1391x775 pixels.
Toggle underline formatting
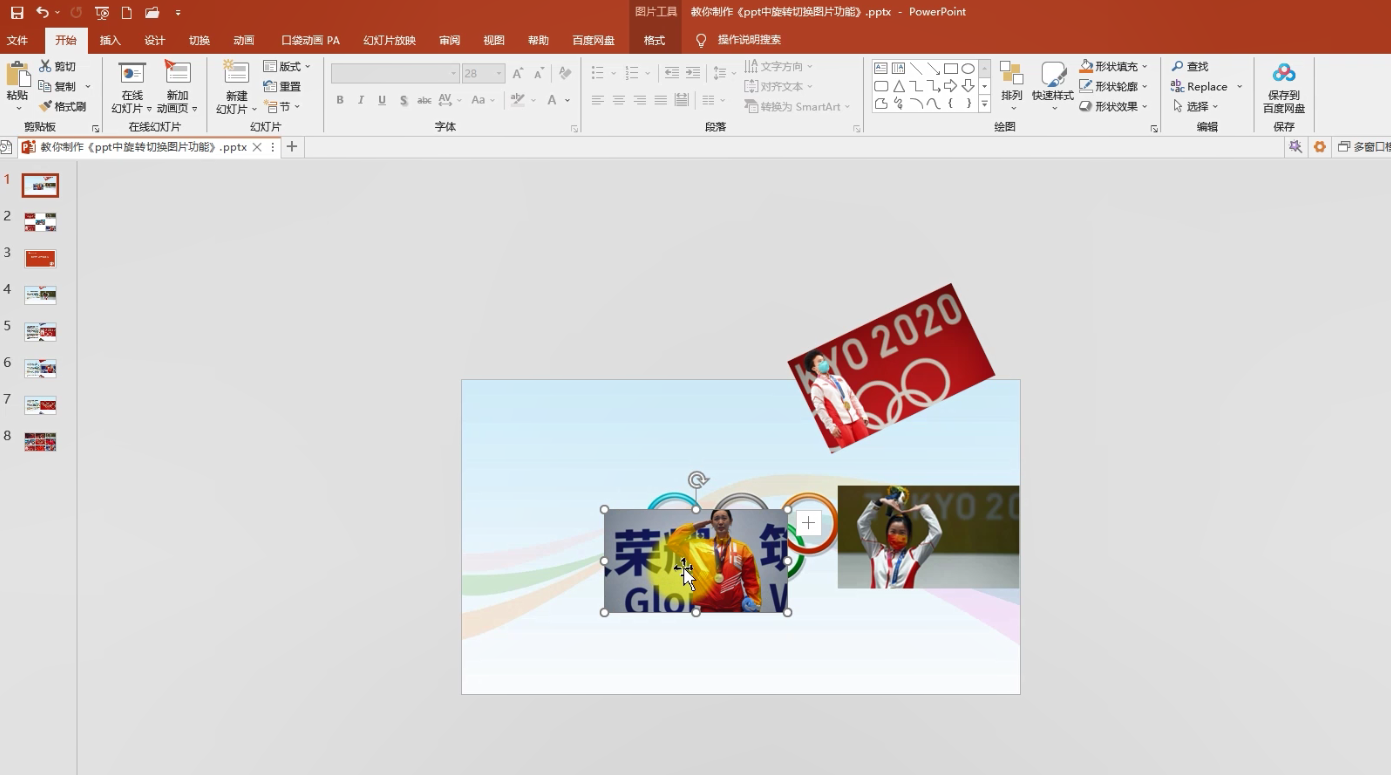point(382,100)
